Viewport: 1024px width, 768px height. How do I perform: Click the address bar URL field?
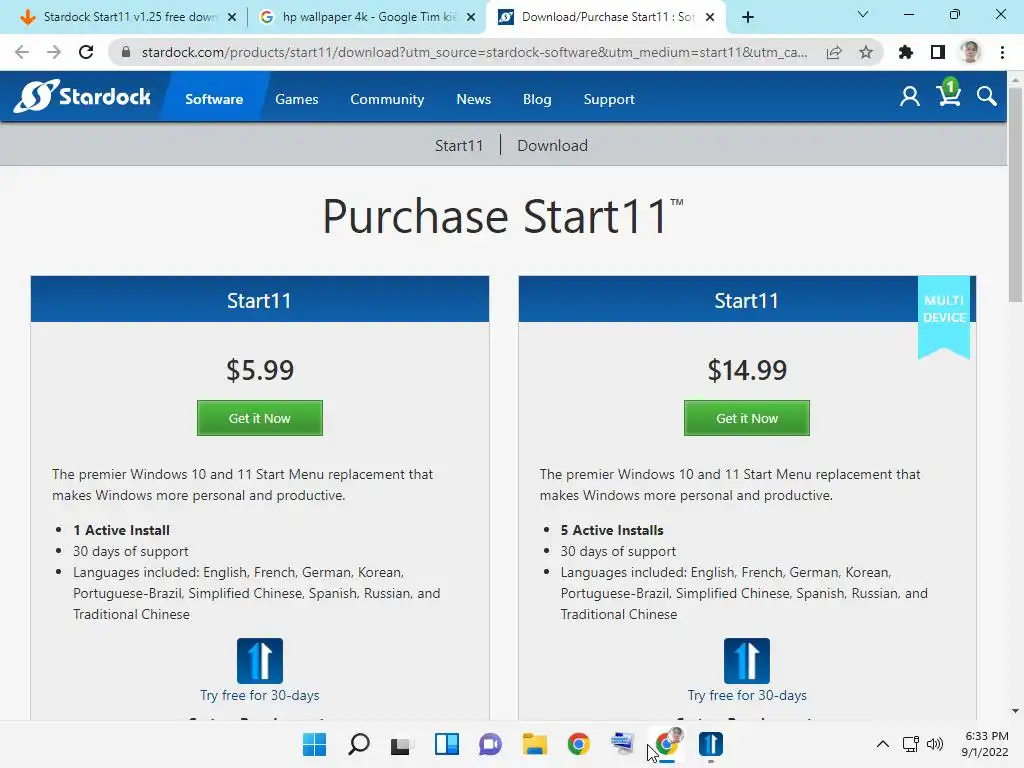[x=474, y=52]
